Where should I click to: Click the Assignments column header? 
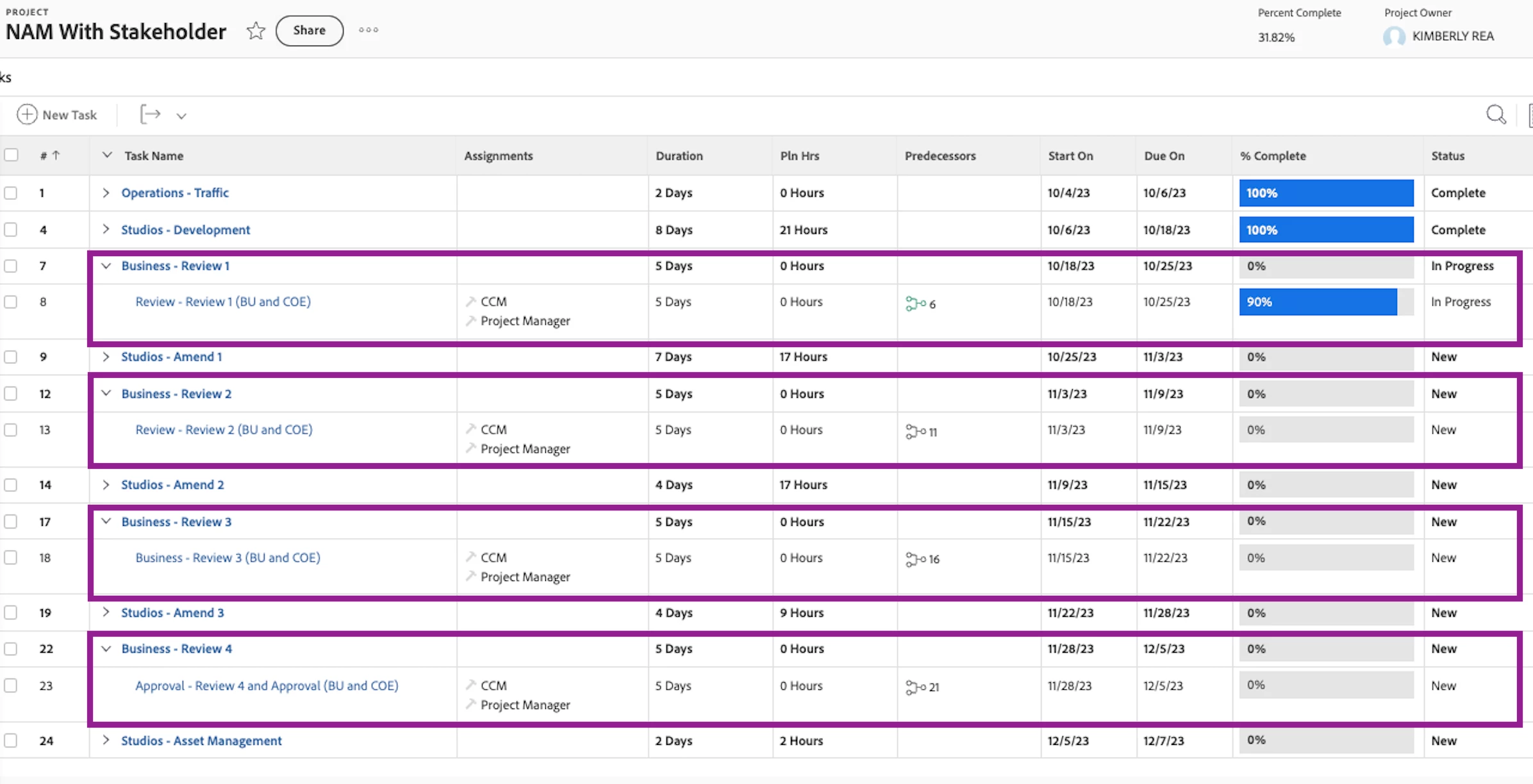(x=498, y=156)
